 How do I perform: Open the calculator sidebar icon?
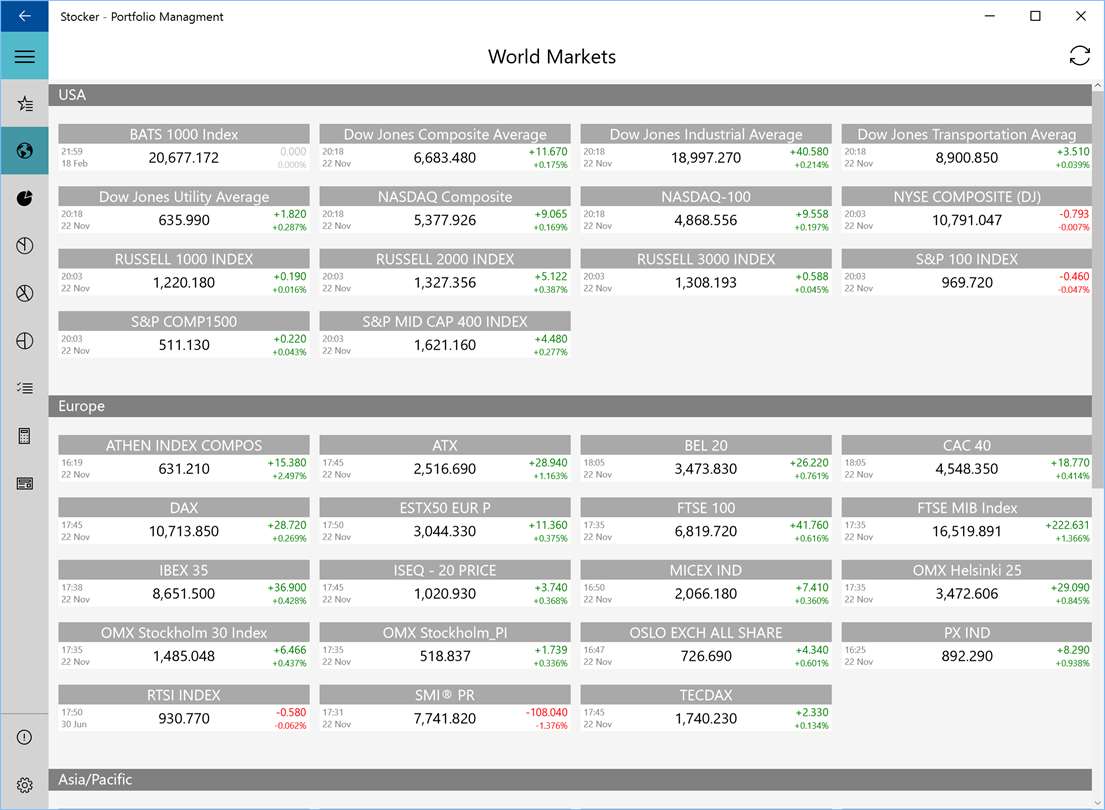(24, 436)
